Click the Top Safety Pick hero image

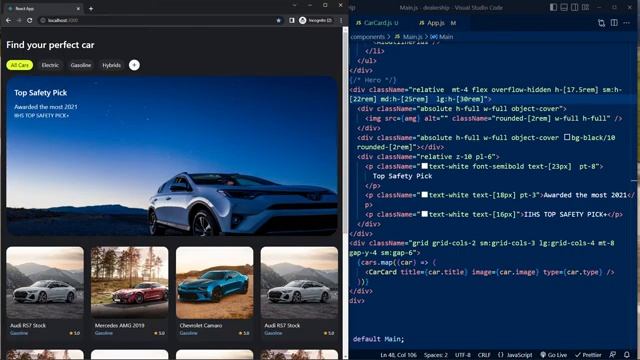click(x=172, y=156)
